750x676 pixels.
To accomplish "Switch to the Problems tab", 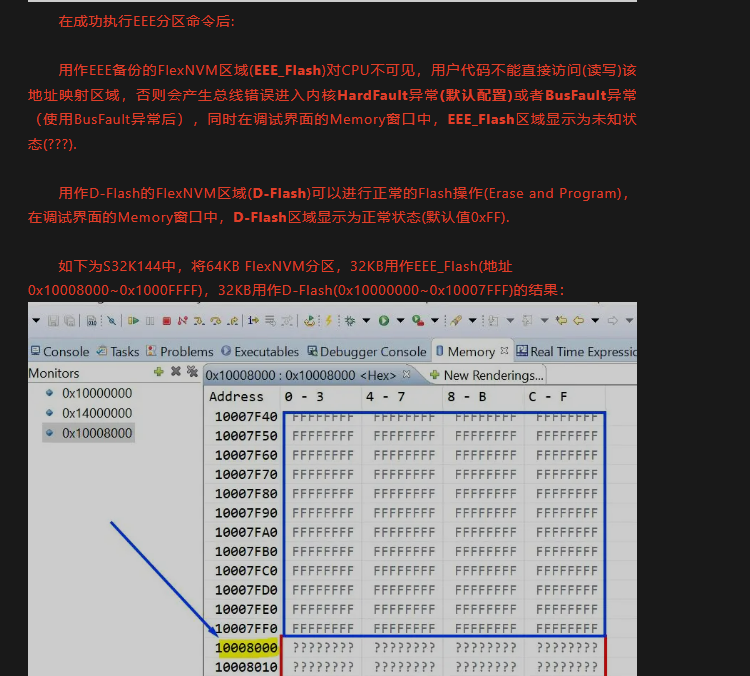I will (180, 352).
